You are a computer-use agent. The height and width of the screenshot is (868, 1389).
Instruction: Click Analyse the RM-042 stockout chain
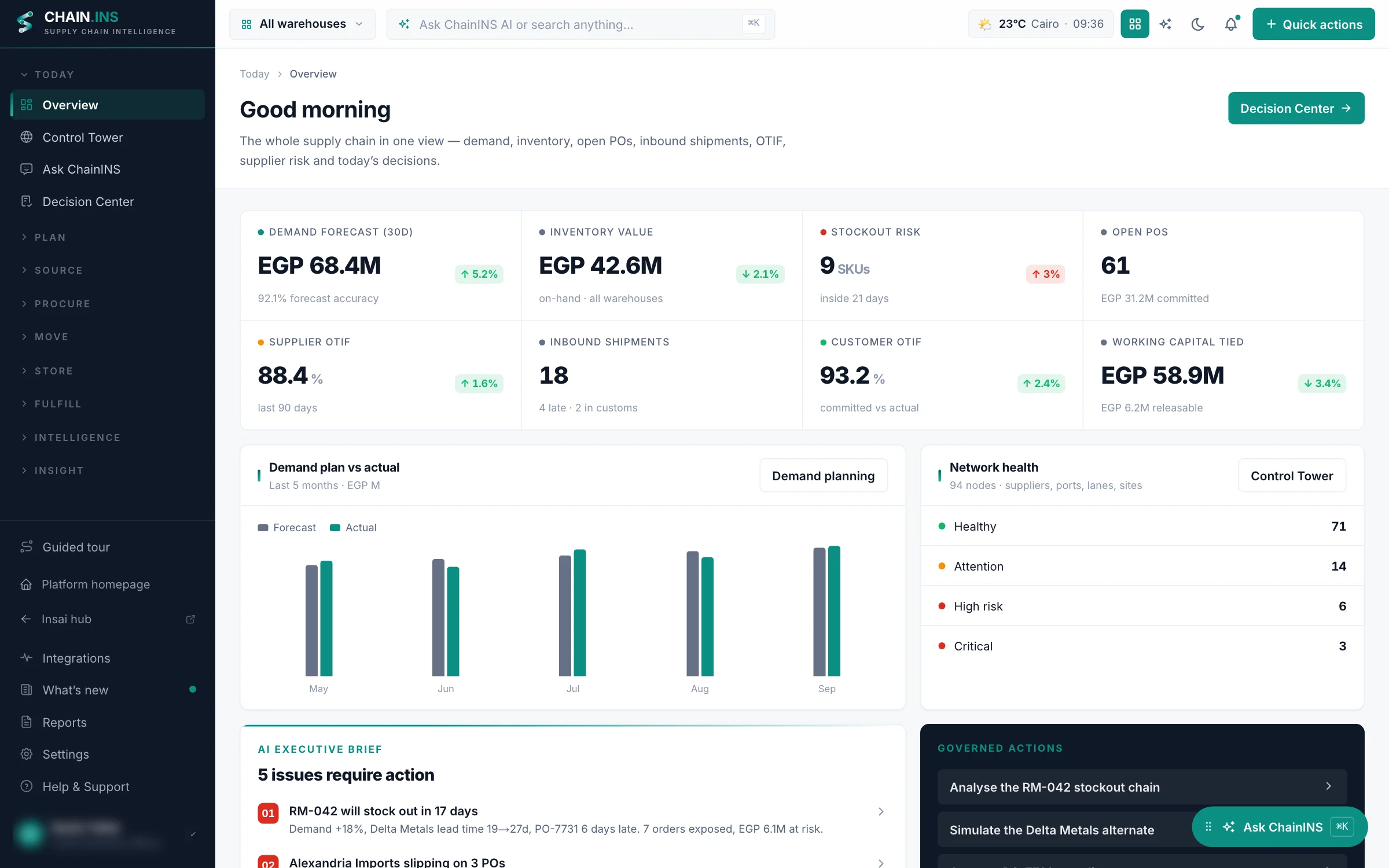tap(1142, 786)
